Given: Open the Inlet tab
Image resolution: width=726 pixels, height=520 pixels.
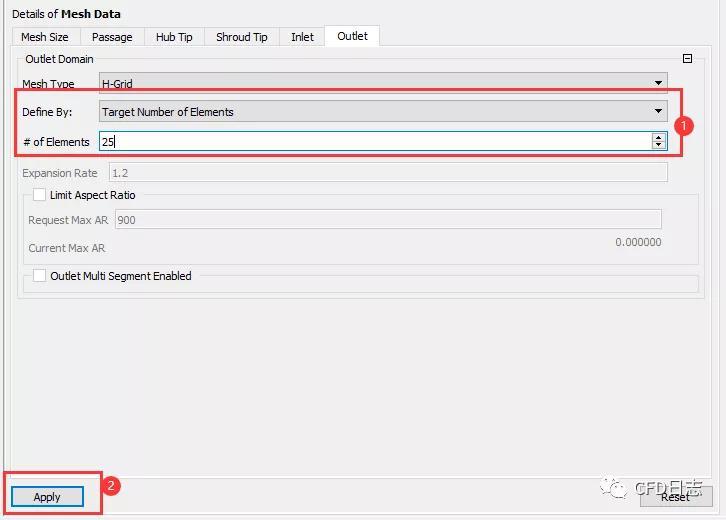Looking at the screenshot, I should (302, 37).
